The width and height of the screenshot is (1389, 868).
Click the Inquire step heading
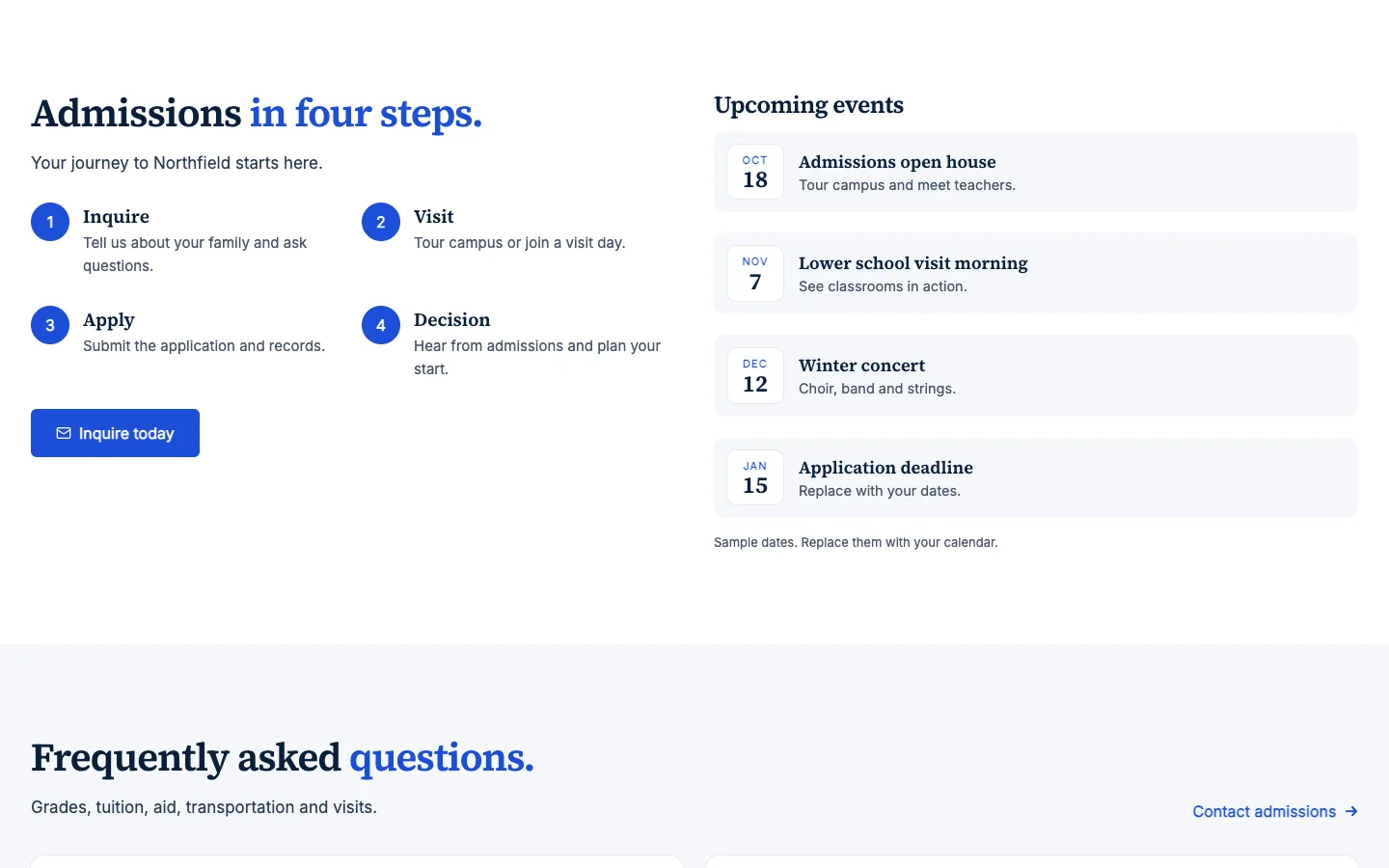(x=116, y=217)
